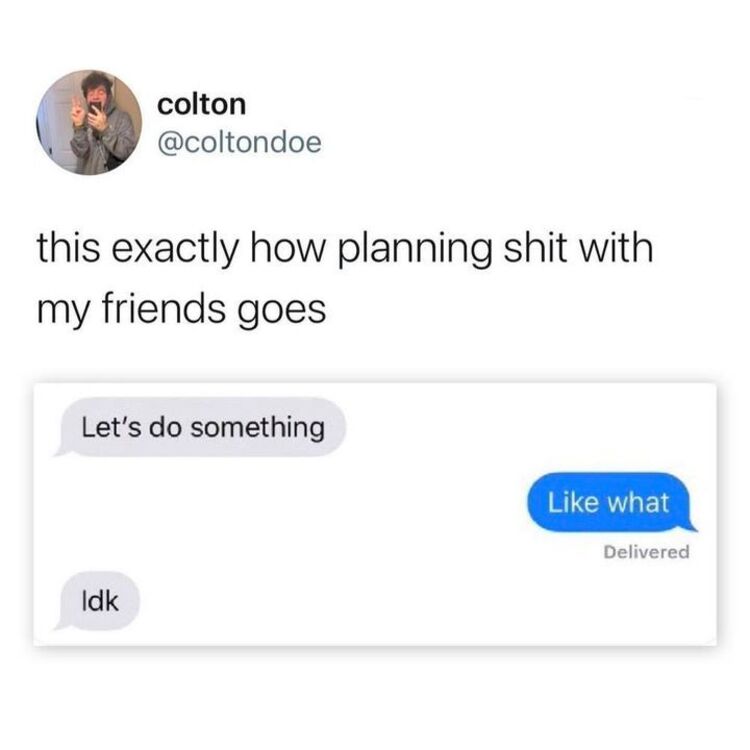Click the 'Delivered' status label

coord(646,552)
